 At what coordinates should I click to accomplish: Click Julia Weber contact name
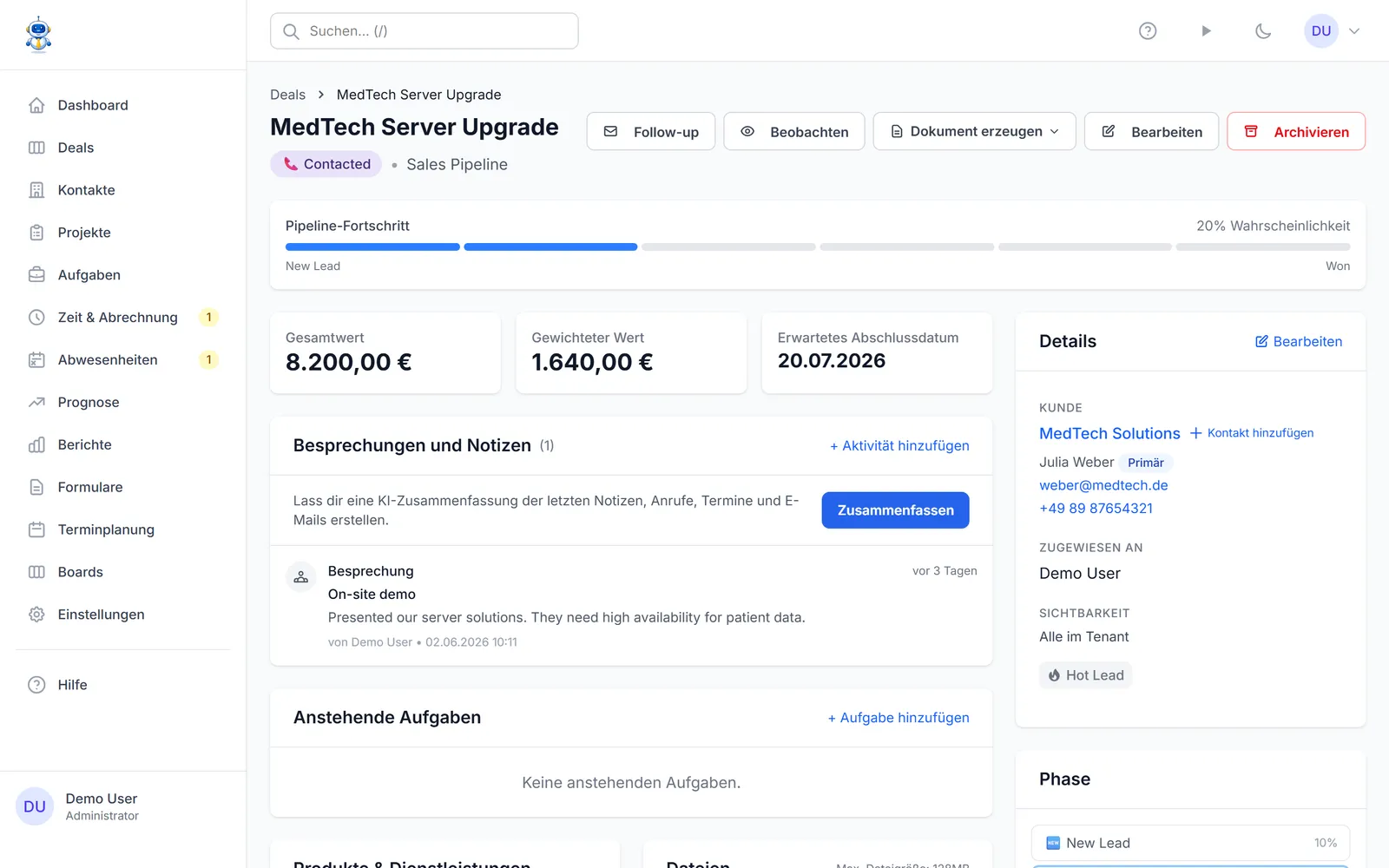pos(1076,463)
